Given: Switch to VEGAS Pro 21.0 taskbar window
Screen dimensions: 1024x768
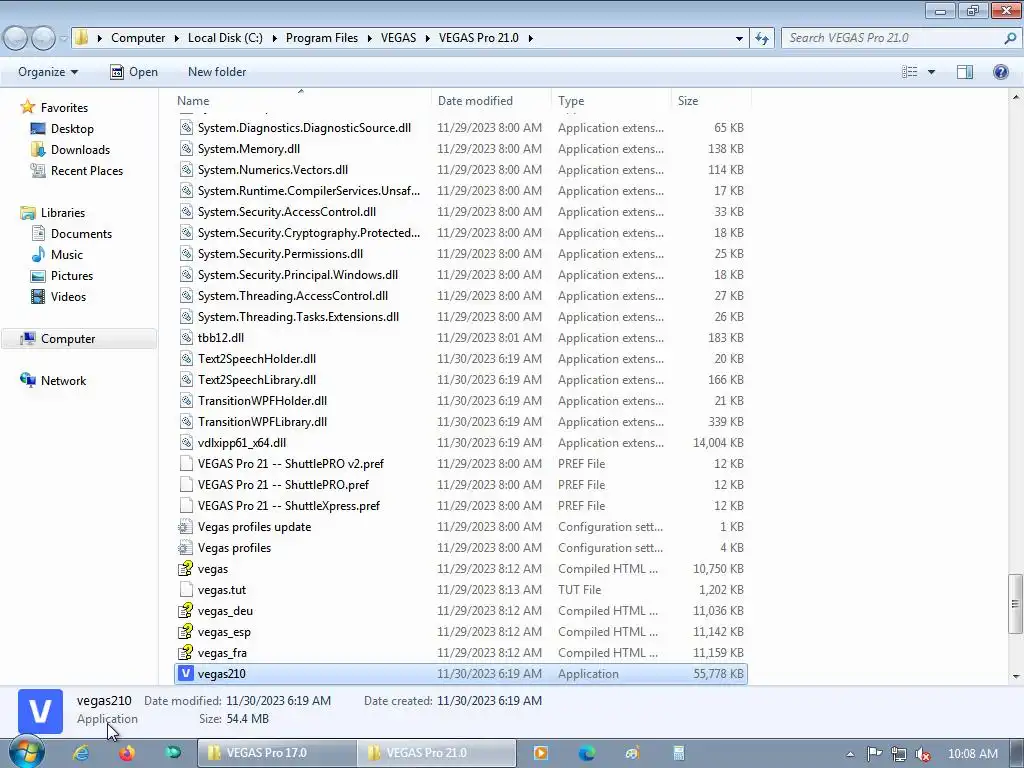Looking at the screenshot, I should pos(437,752).
